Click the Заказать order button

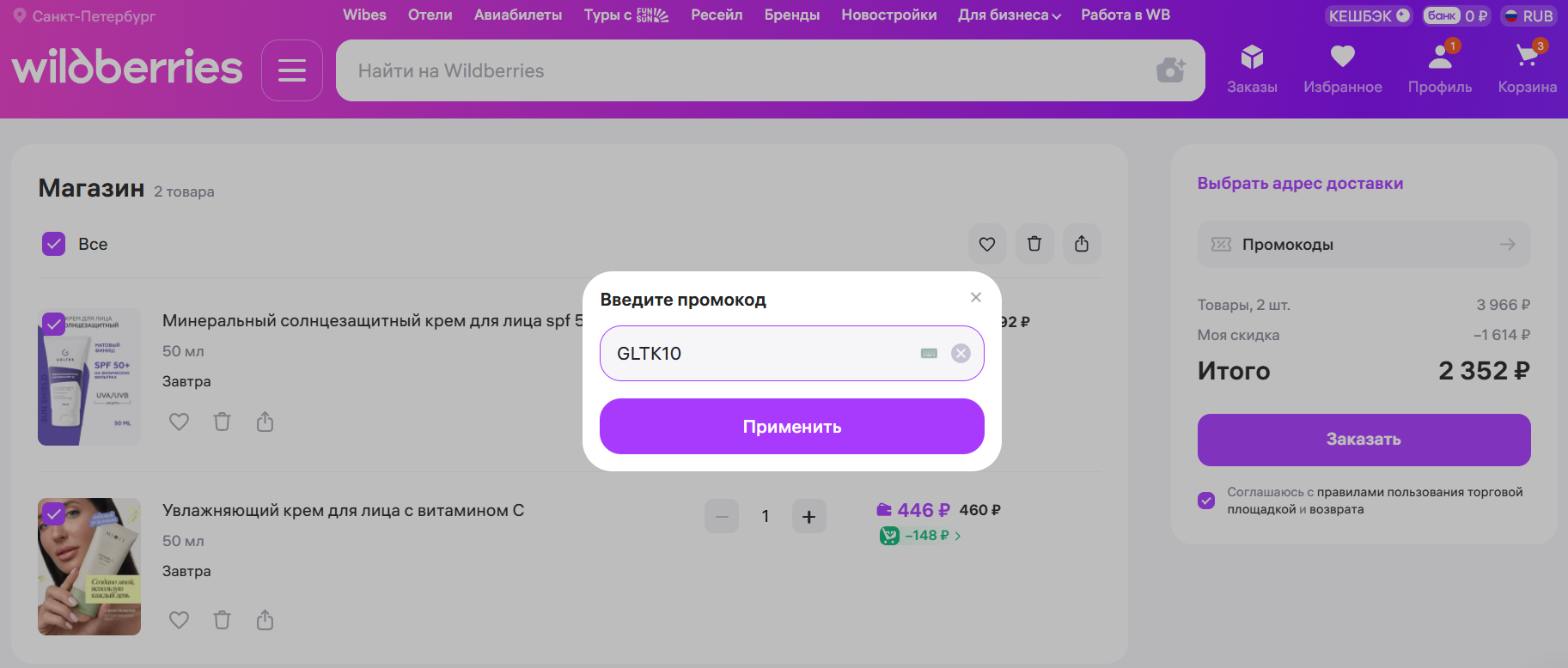coord(1364,440)
